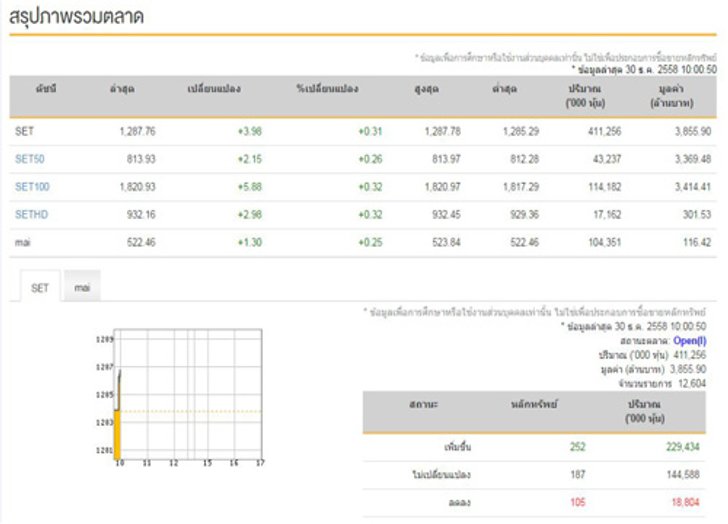Click mai high value 523.84

(x=446, y=242)
